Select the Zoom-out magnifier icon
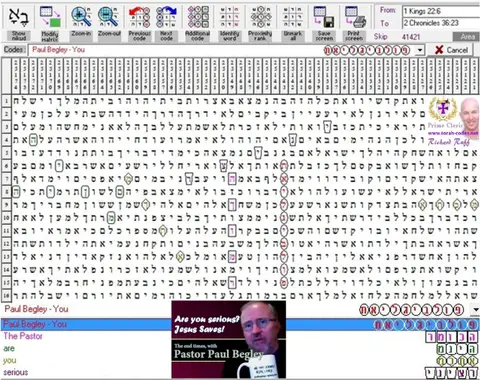The width and height of the screenshot is (480, 380). point(108,16)
